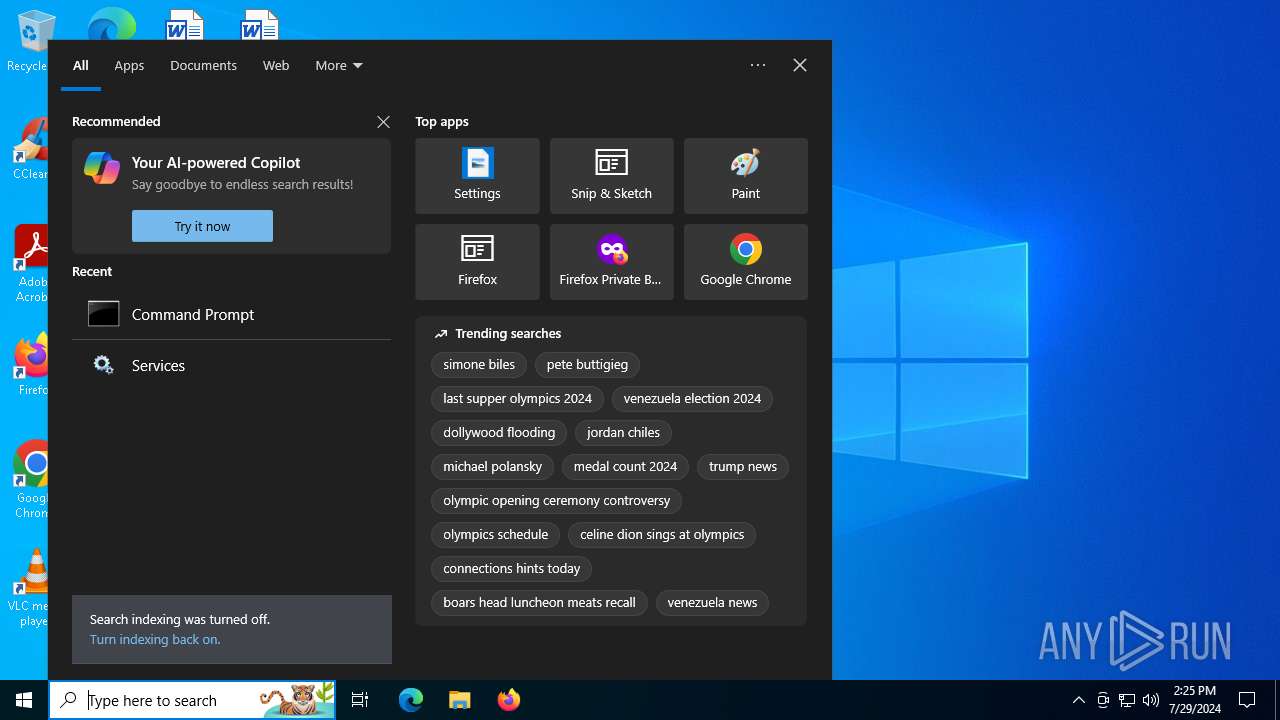
Task: Launch Firefox tile in Top apps
Action: pos(477,262)
